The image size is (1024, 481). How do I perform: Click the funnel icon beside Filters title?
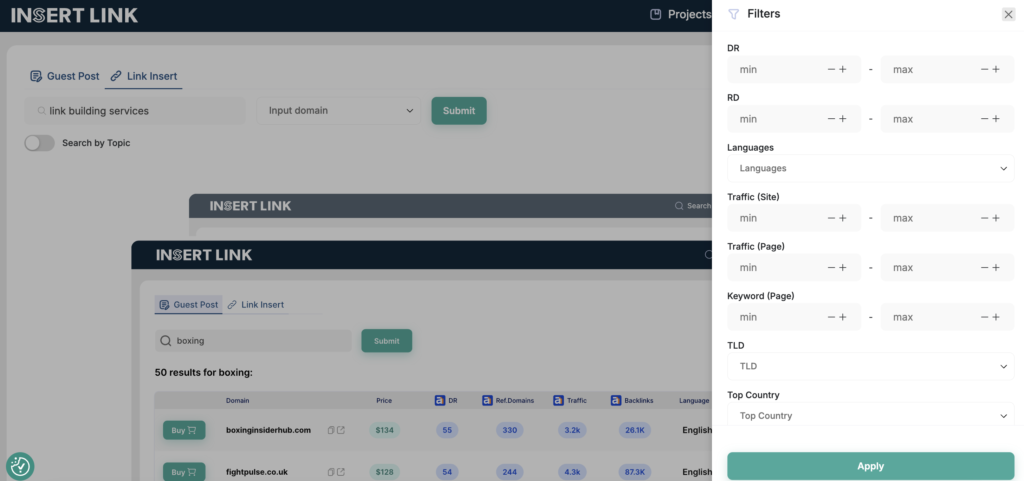pos(733,14)
